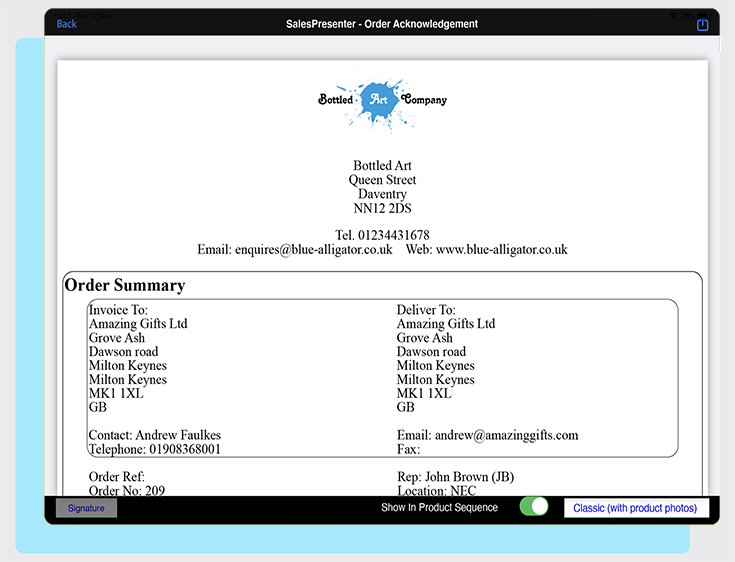Select the Daventry address line

point(382,194)
